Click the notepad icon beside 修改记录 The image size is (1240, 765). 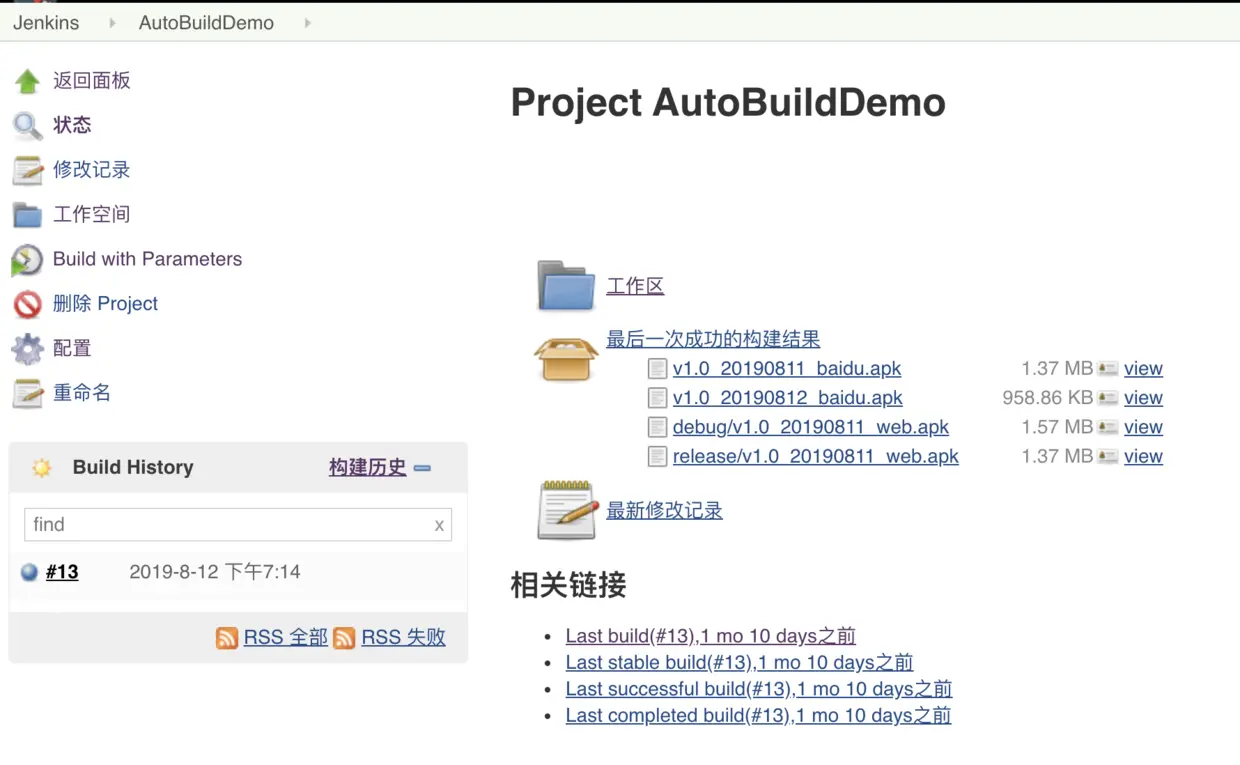point(27,170)
